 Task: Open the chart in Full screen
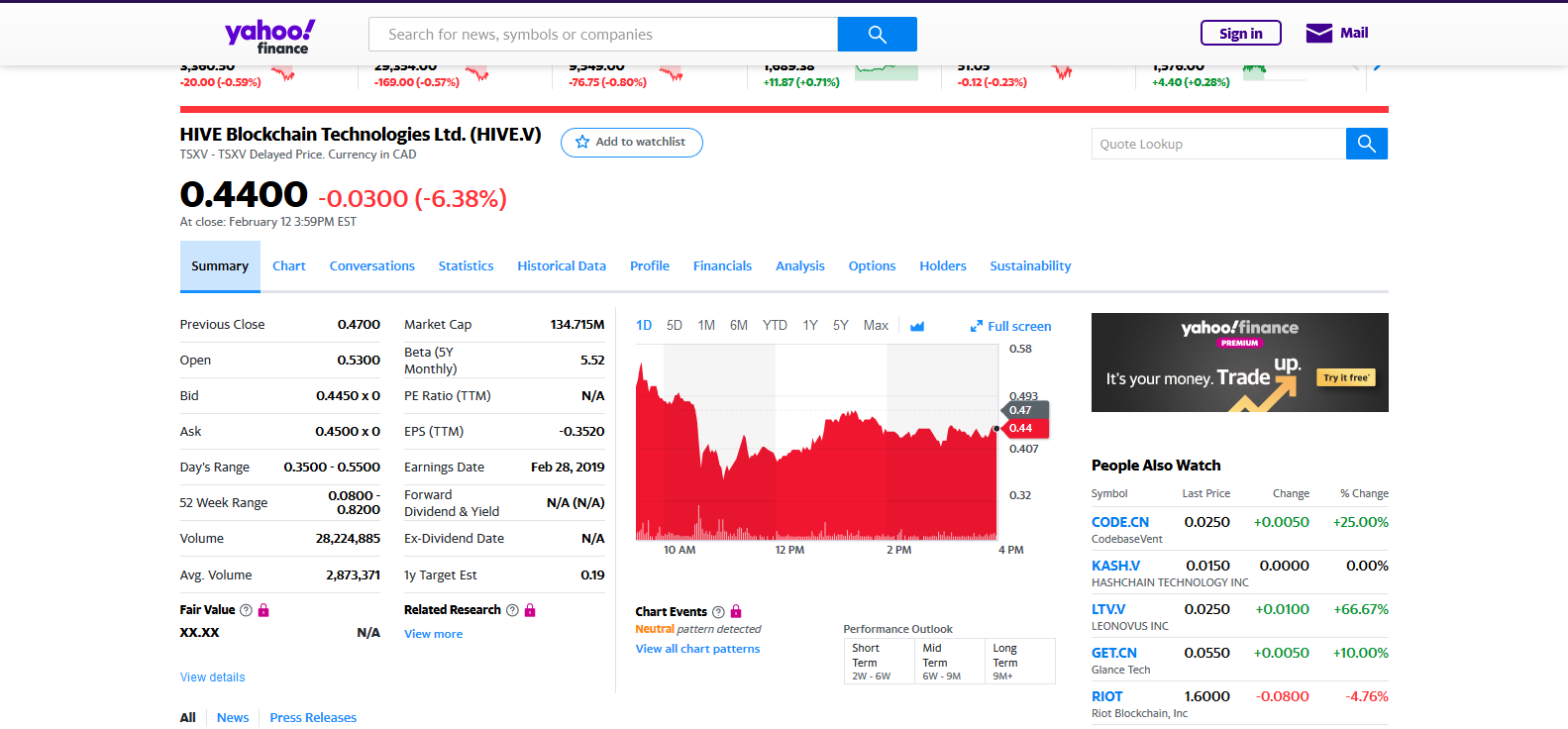(x=1010, y=326)
